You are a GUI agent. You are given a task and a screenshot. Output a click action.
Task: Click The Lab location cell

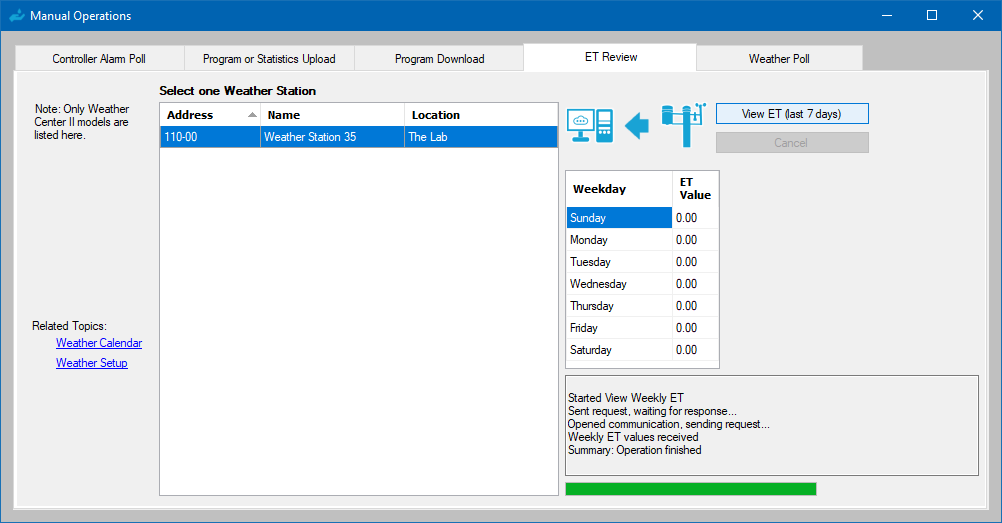(481, 137)
